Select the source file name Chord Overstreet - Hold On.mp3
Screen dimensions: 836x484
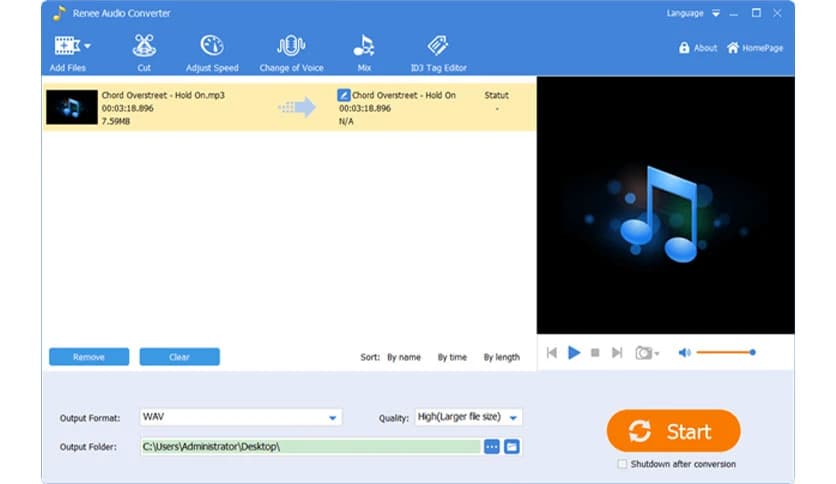163,95
